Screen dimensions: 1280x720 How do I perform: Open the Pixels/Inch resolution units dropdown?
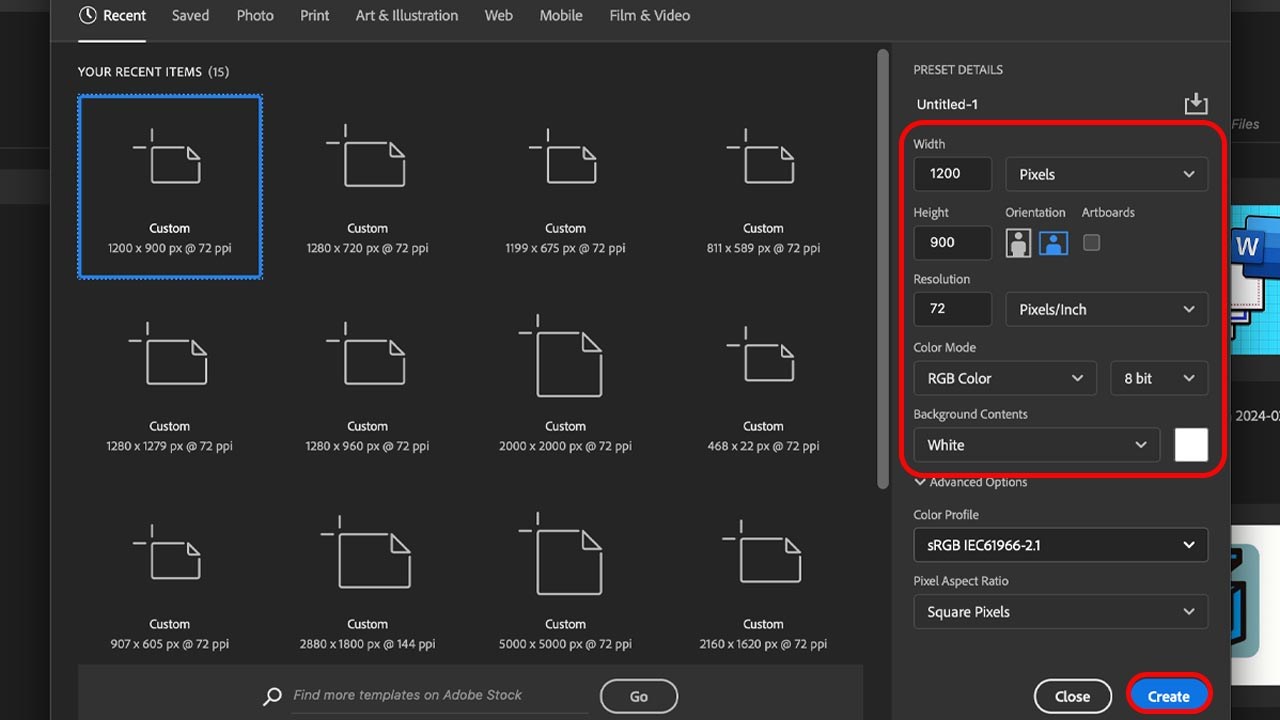coord(1106,309)
